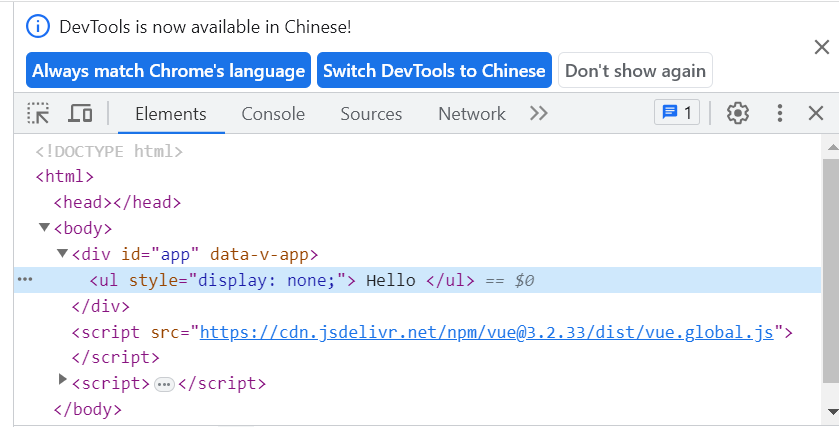Open the vue.global.js CDN link
This screenshot has width=839, height=427.
click(487, 332)
